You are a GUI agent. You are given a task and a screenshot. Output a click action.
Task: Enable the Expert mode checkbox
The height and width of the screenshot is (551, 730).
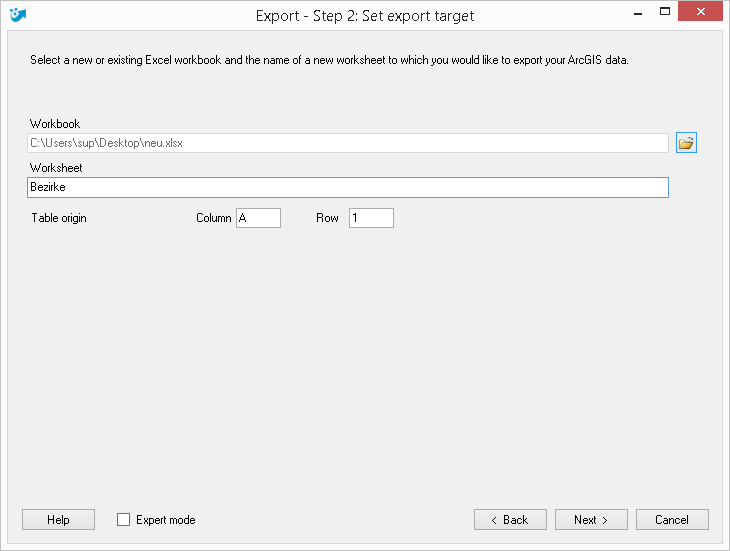[123, 519]
